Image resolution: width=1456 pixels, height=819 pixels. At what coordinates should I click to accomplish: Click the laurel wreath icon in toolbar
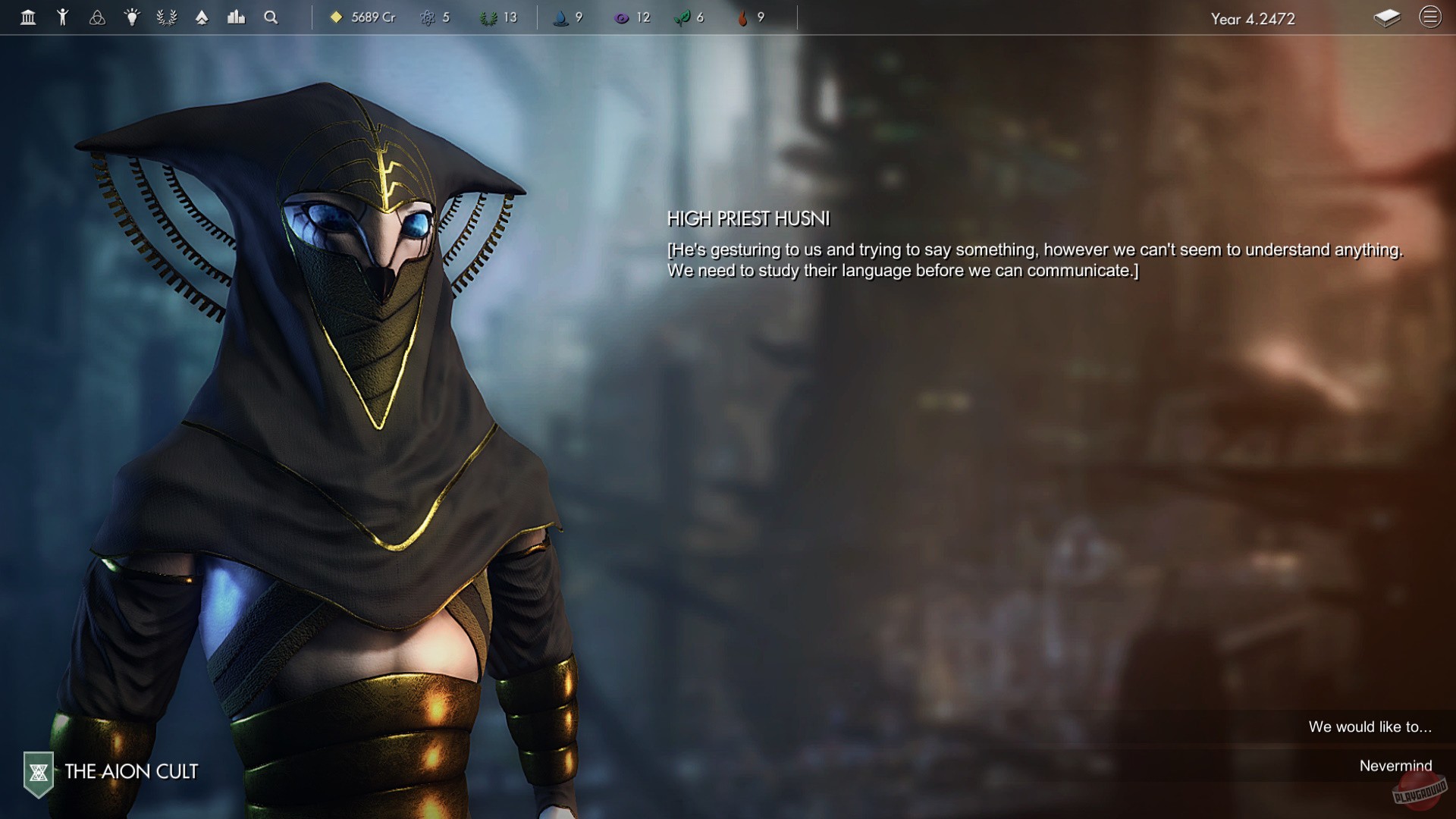point(167,17)
